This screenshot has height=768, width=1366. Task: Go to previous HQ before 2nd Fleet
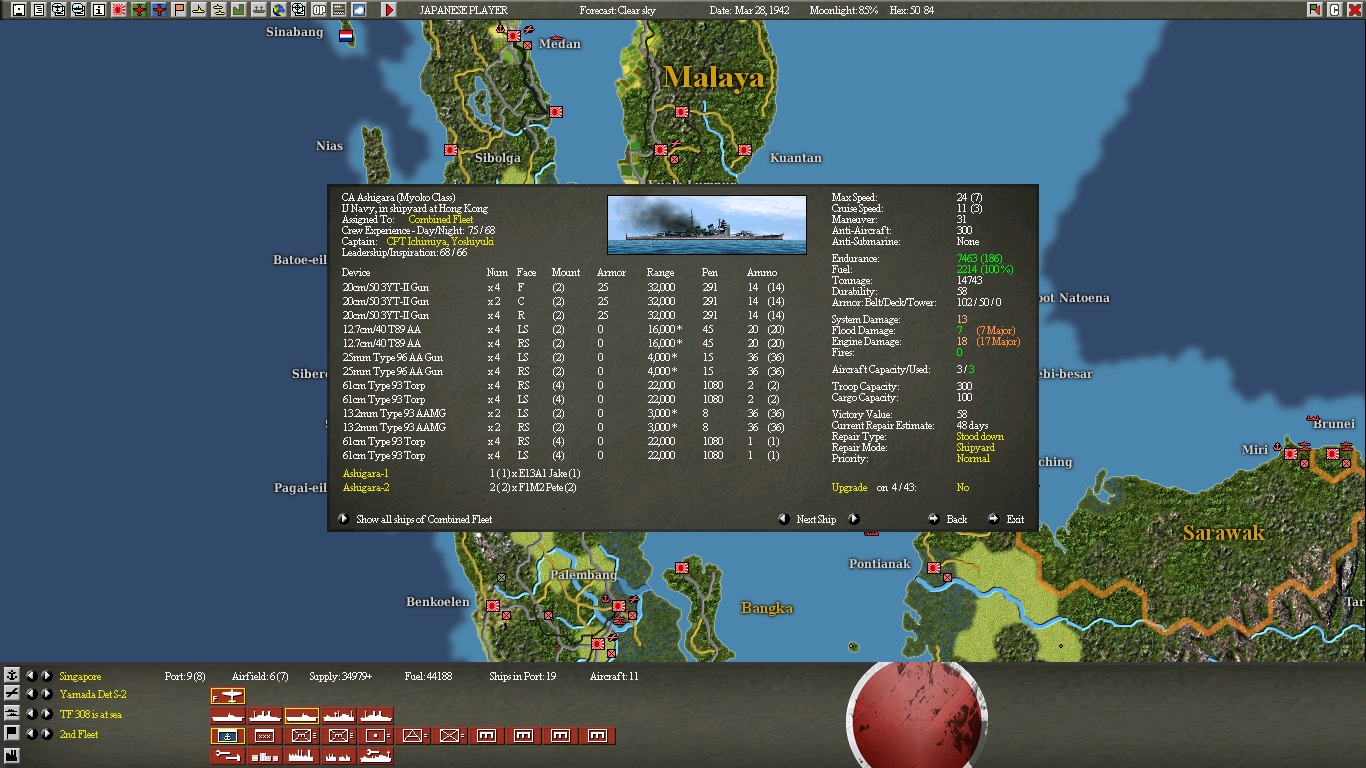coord(31,734)
